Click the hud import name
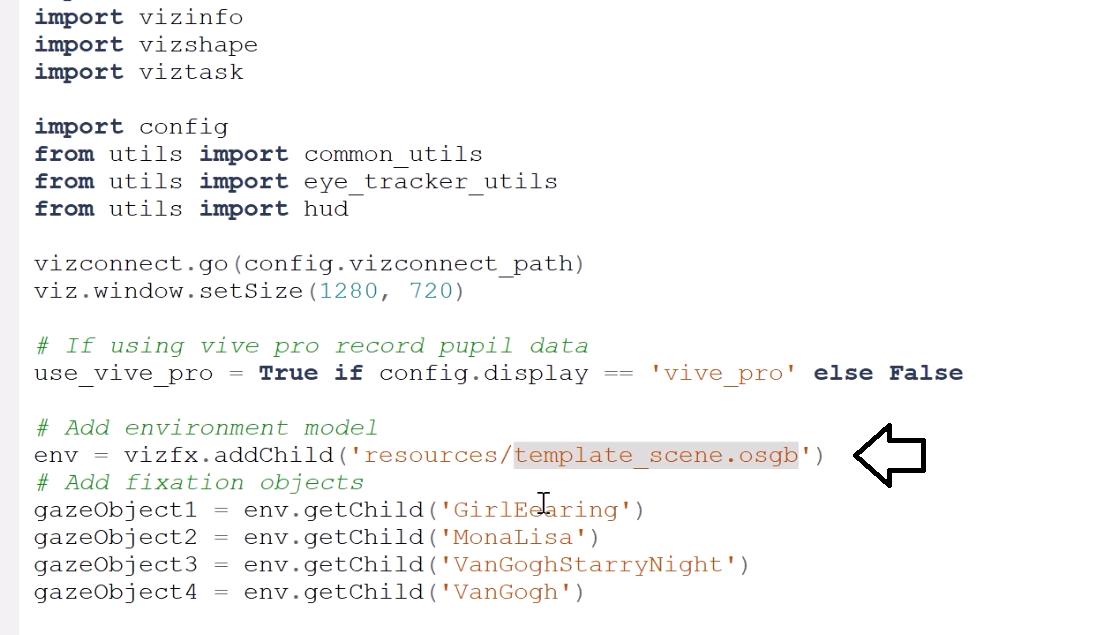Screen dimensions: 1119x635 326,209
